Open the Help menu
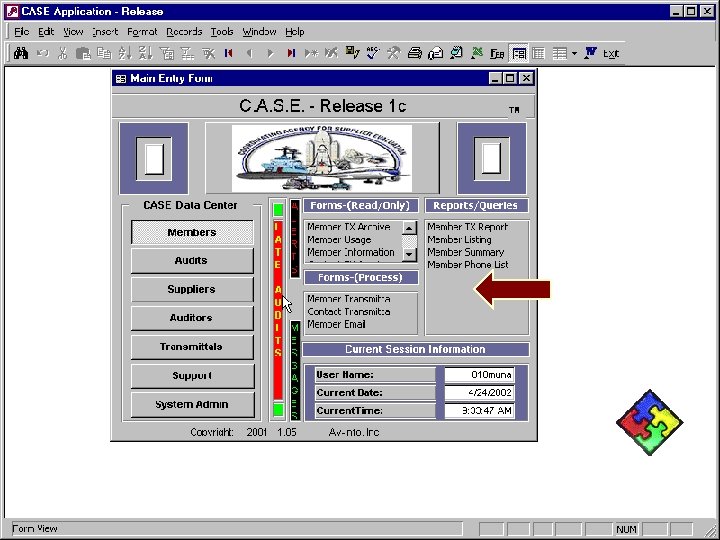The image size is (720, 540). (x=295, y=32)
